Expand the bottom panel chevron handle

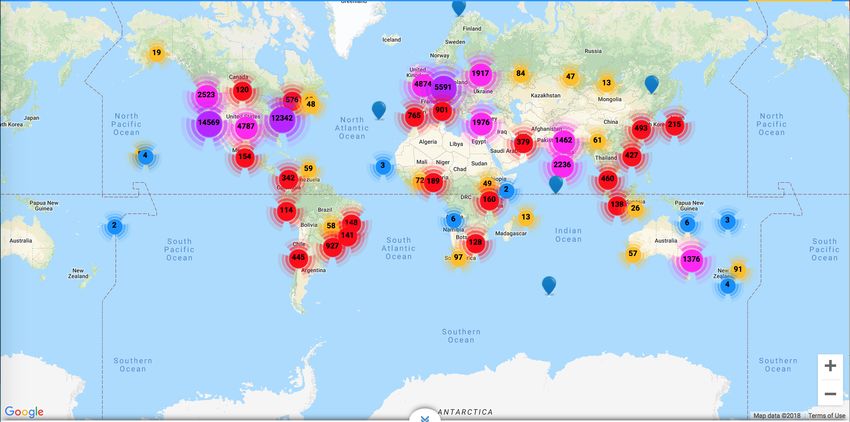[425, 416]
